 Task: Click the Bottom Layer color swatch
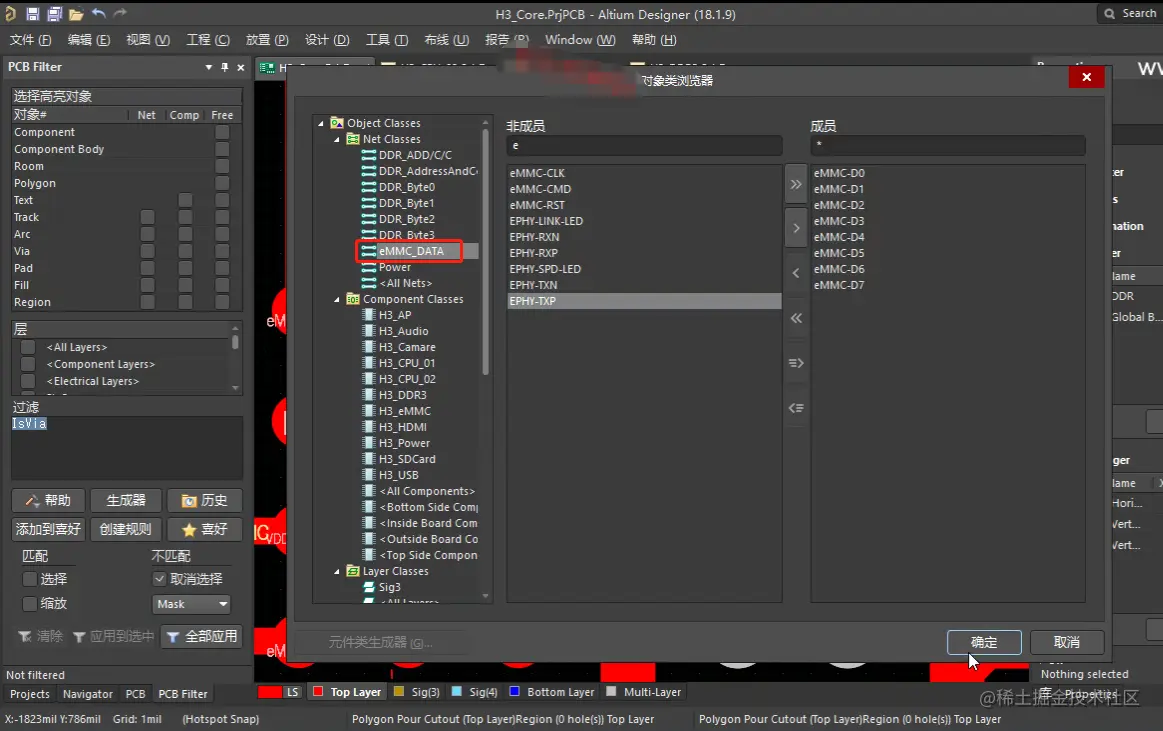pos(515,692)
